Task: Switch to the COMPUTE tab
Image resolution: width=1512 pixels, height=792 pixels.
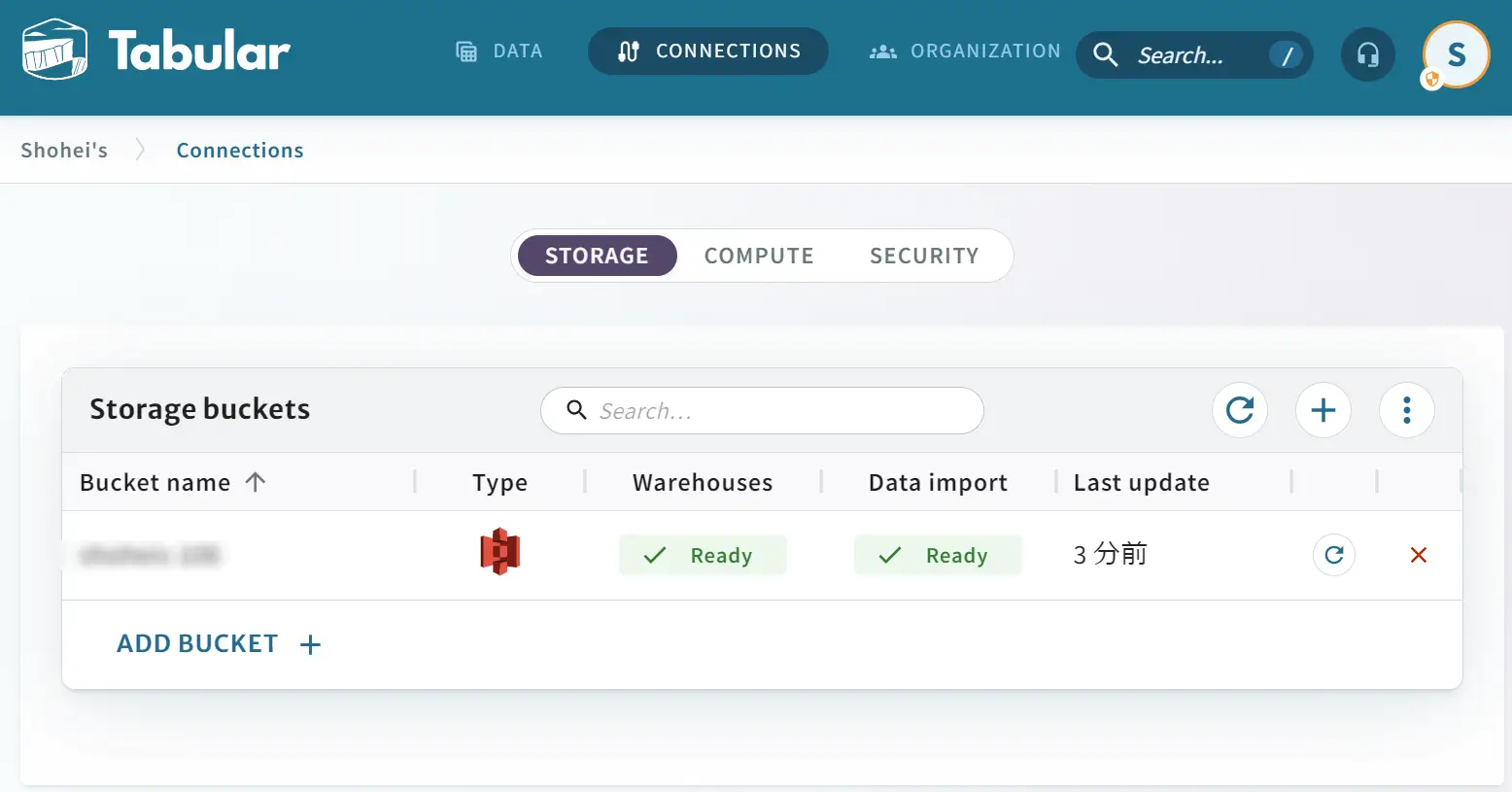Action: tap(759, 256)
